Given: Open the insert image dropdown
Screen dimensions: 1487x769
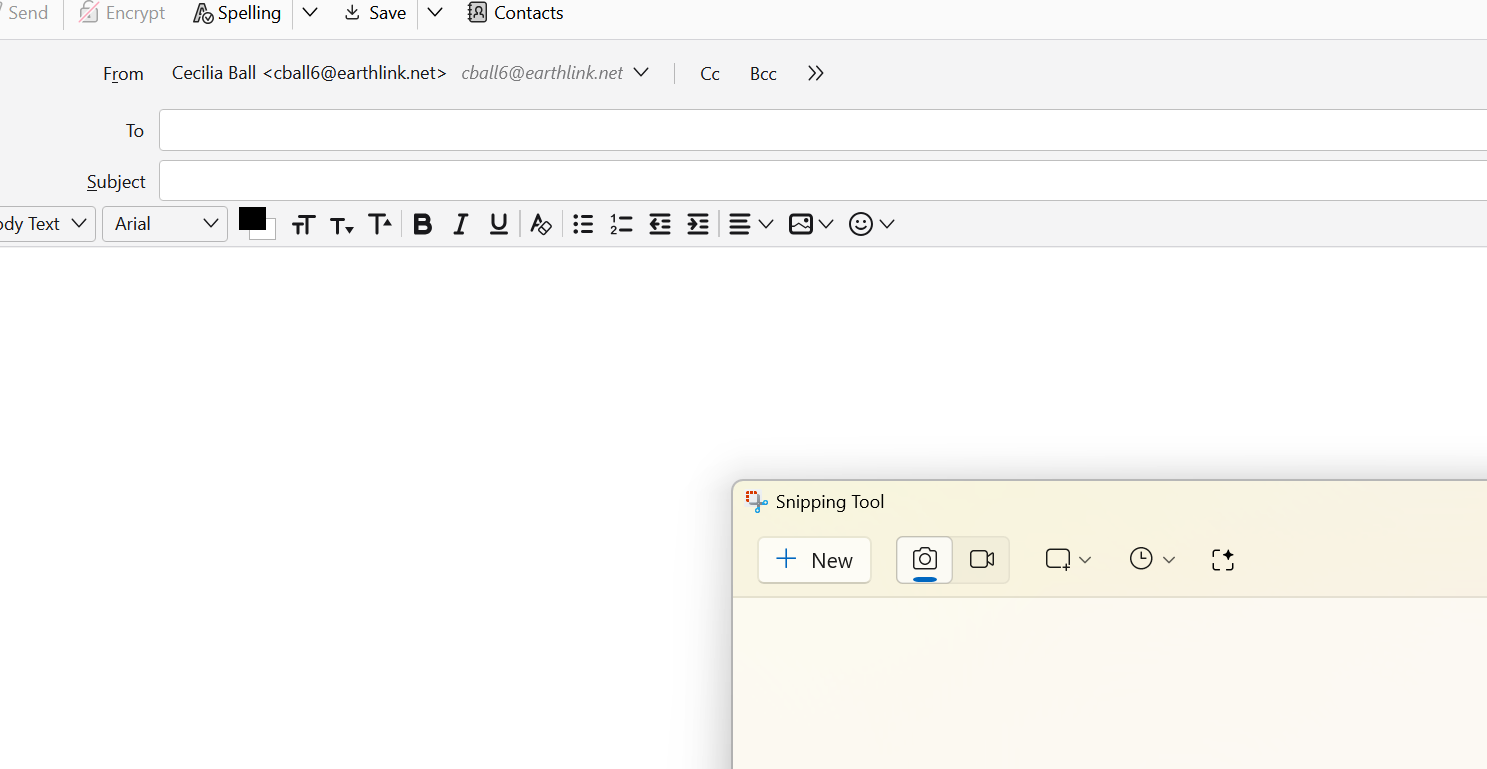Looking at the screenshot, I should coord(811,225).
